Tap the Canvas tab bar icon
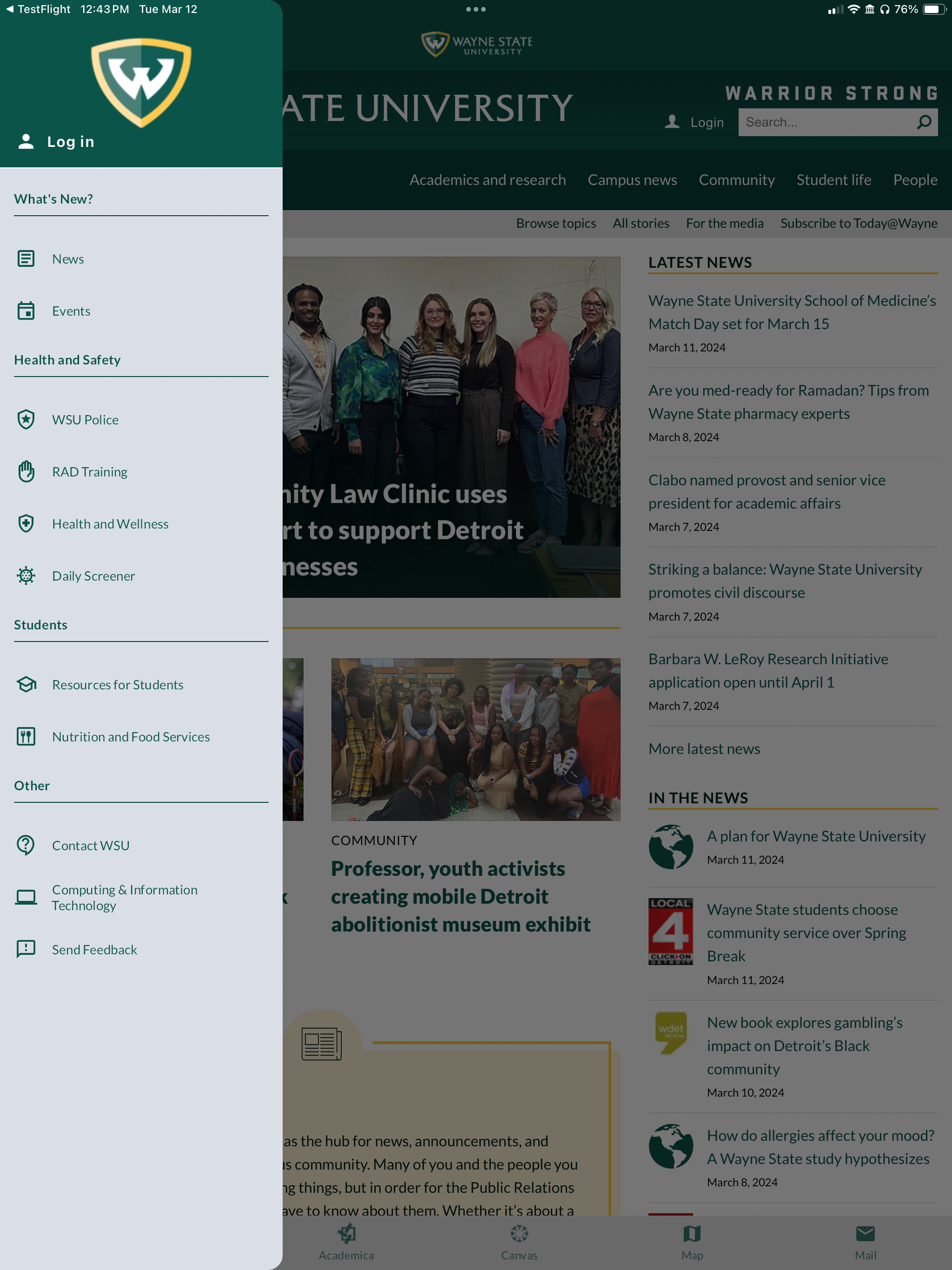 [519, 1233]
